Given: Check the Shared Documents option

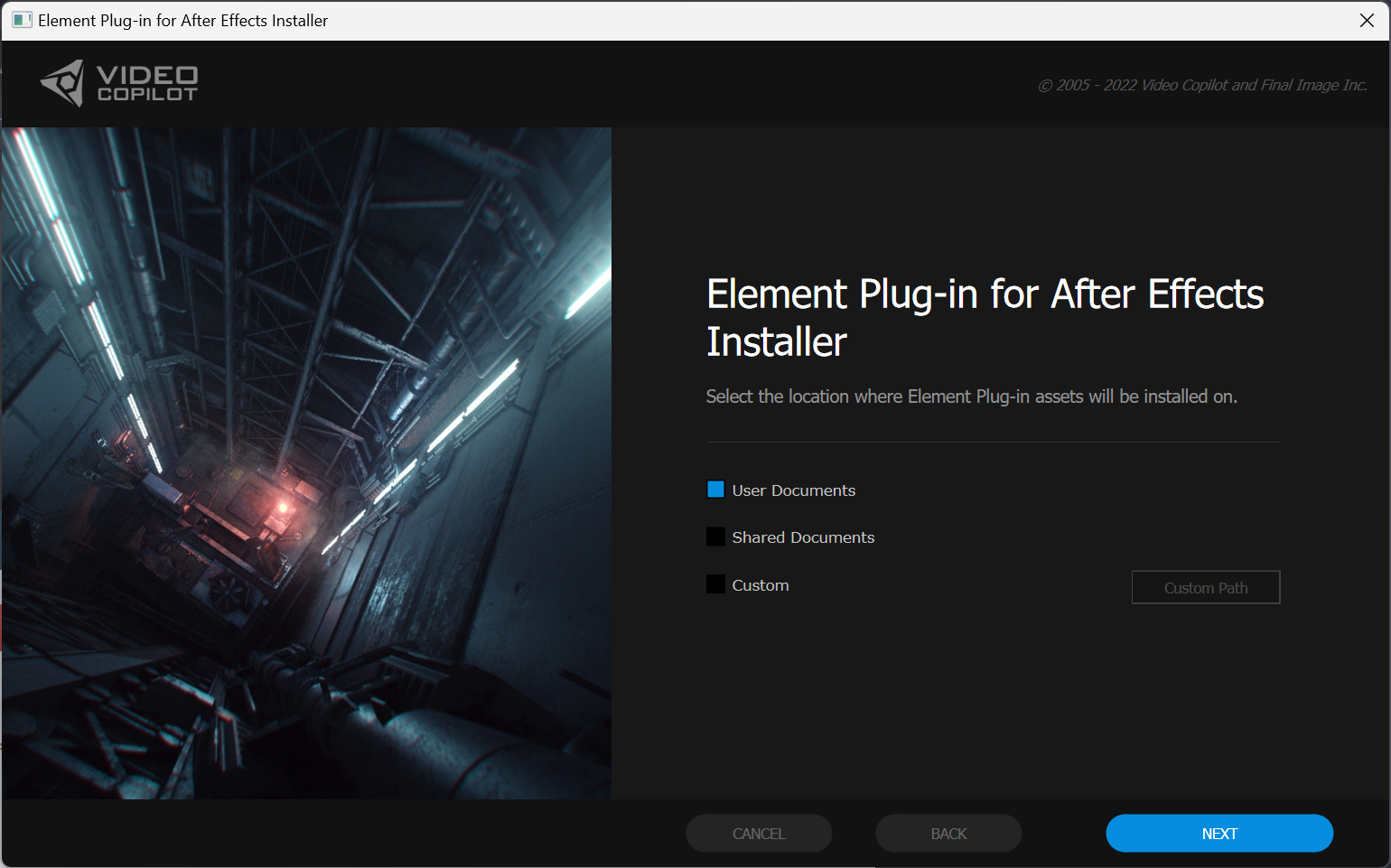Looking at the screenshot, I should pos(715,537).
